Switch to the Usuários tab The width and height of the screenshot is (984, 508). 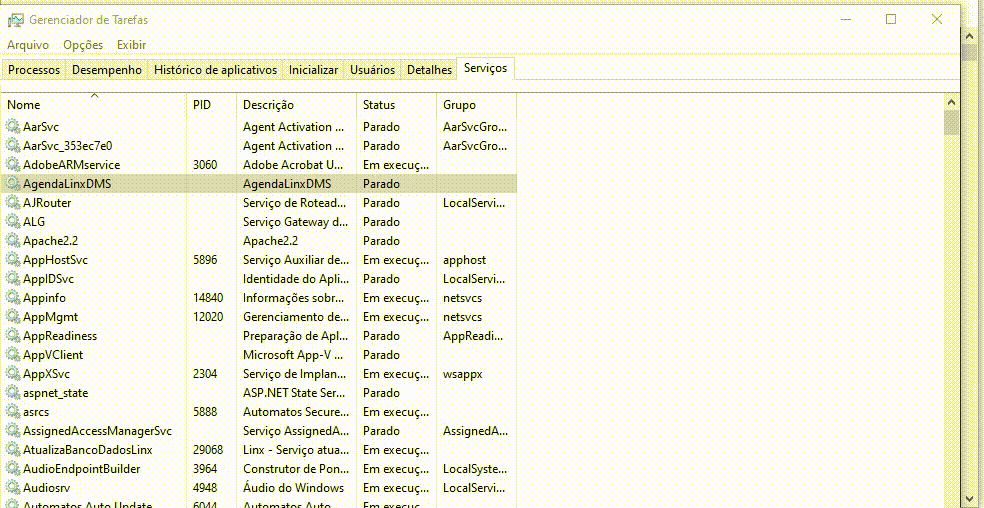pos(372,70)
